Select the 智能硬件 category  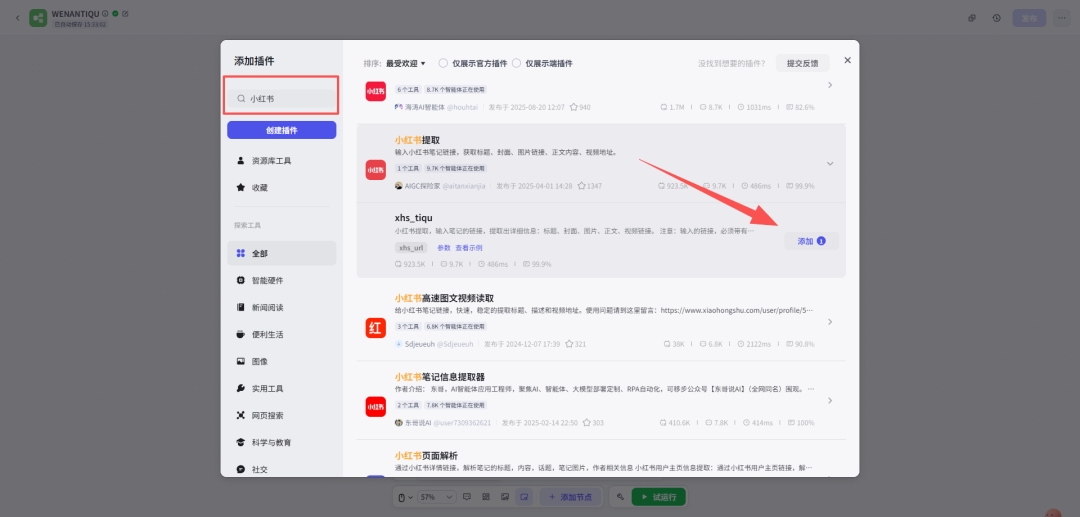(282, 280)
